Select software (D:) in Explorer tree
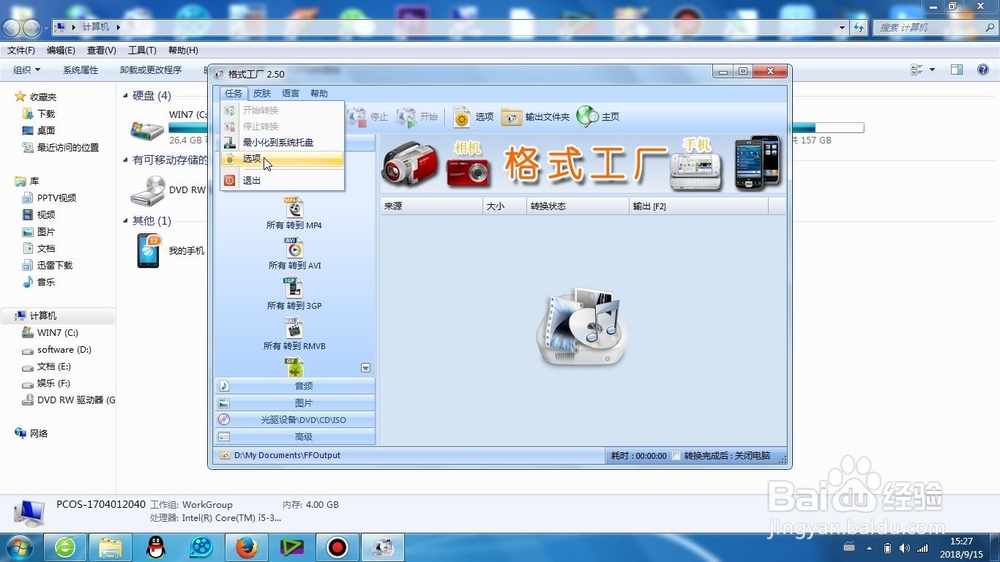Image resolution: width=1000 pixels, height=562 pixels. click(x=57, y=350)
